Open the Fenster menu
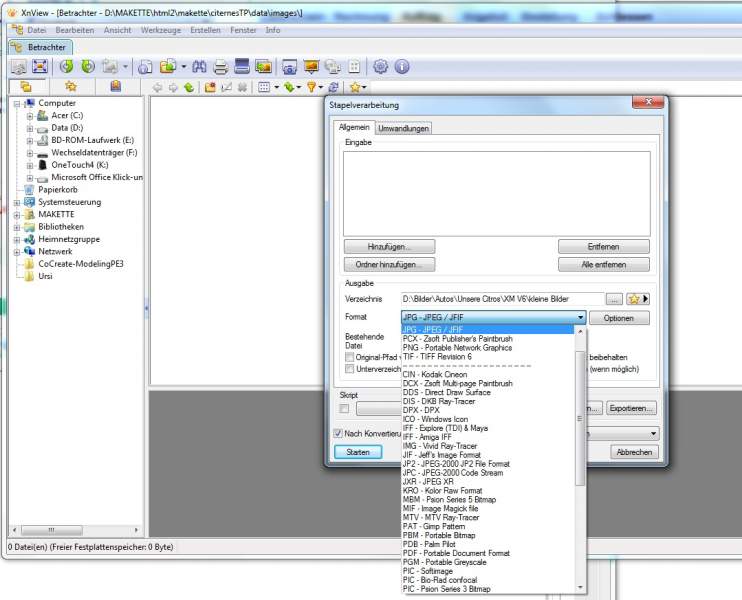742x600 pixels. pyautogui.click(x=243, y=30)
